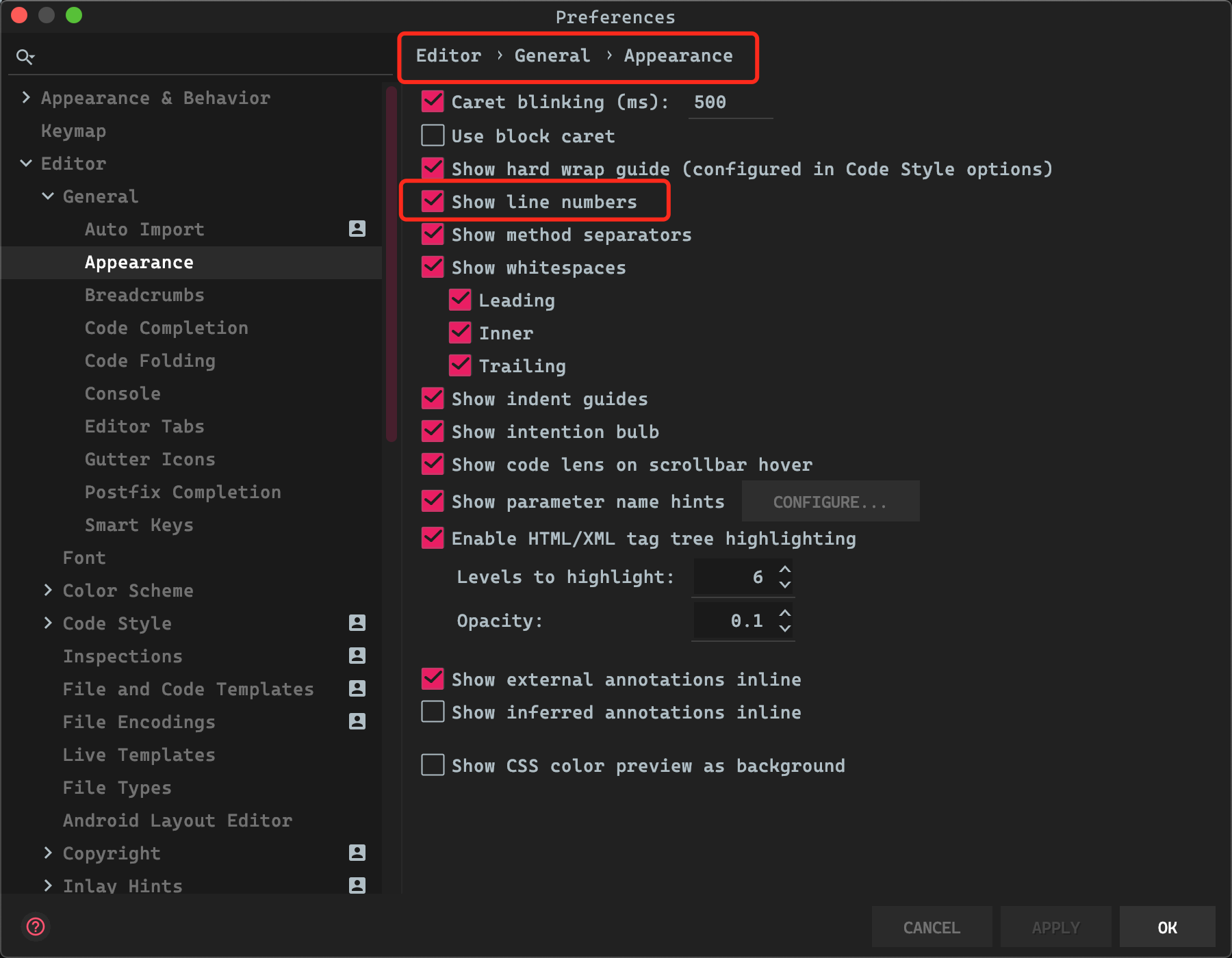This screenshot has width=1232, height=958.
Task: Click the Caret blinking milliseconds field
Action: coord(730,103)
